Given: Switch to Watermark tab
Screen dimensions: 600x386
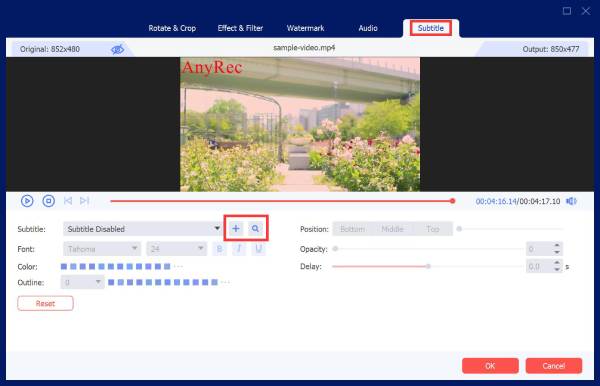Looking at the screenshot, I should coord(305,28).
